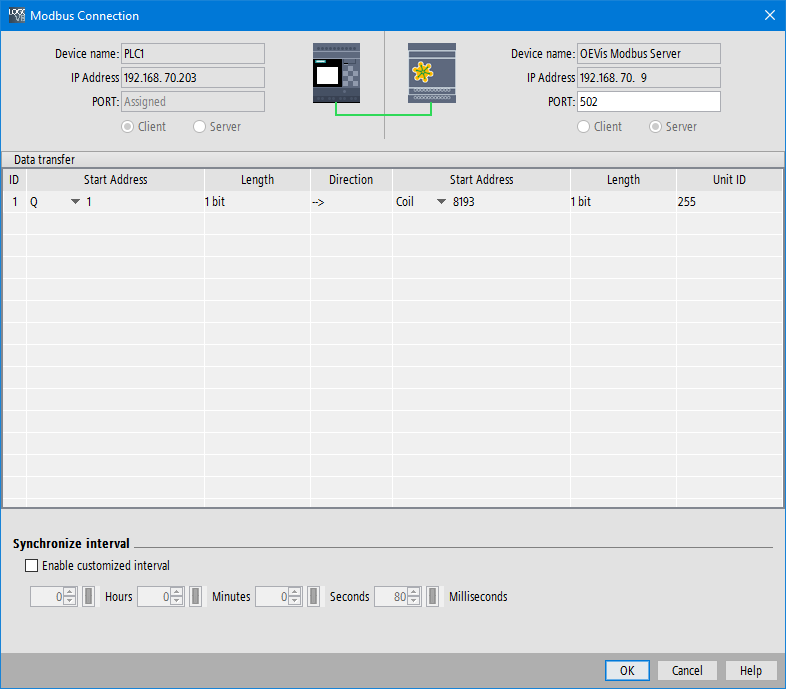Click the Modbus server device image
The height and width of the screenshot is (689, 786).
pos(431,73)
